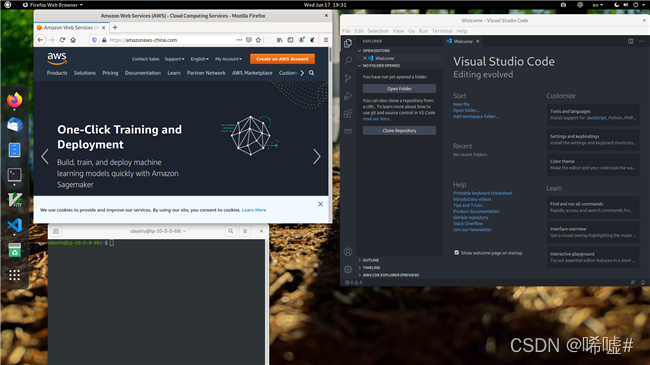Open Terminal menu in VS Code
Screen dimensions: 650x365
pyautogui.click(x=442, y=31)
